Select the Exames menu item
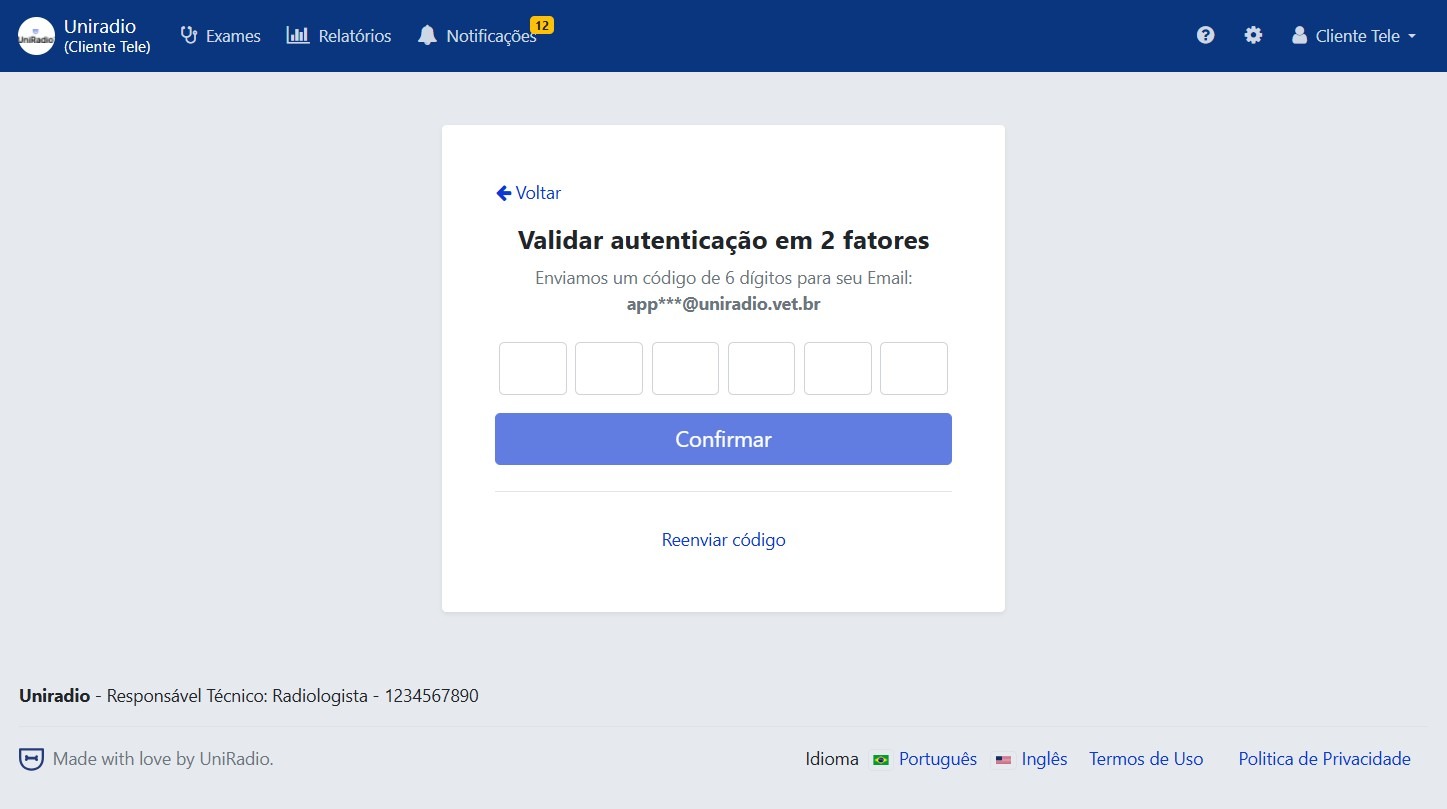The width and height of the screenshot is (1447, 809). 232,35
